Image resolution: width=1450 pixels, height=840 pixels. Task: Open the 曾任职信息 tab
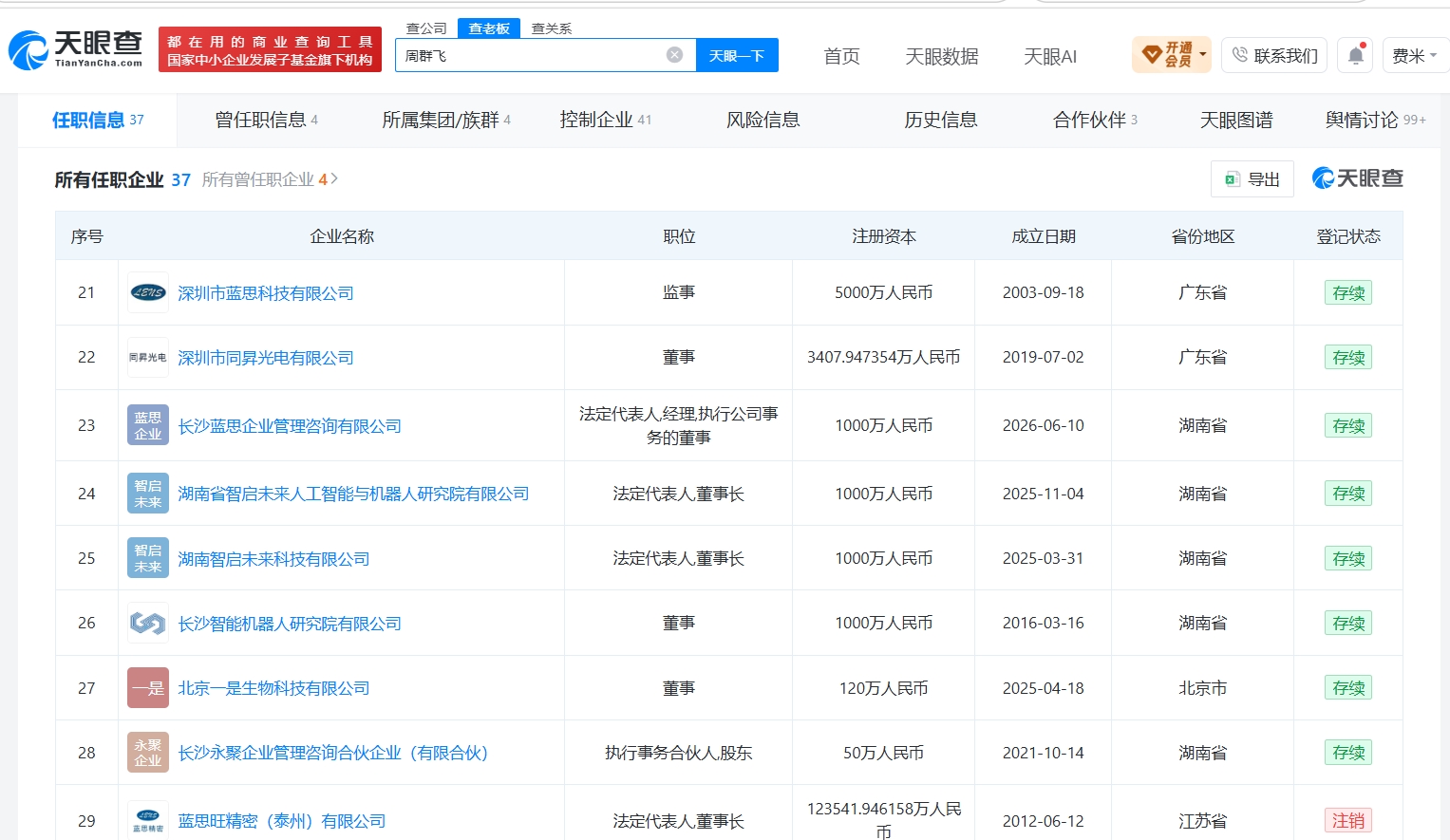click(267, 120)
